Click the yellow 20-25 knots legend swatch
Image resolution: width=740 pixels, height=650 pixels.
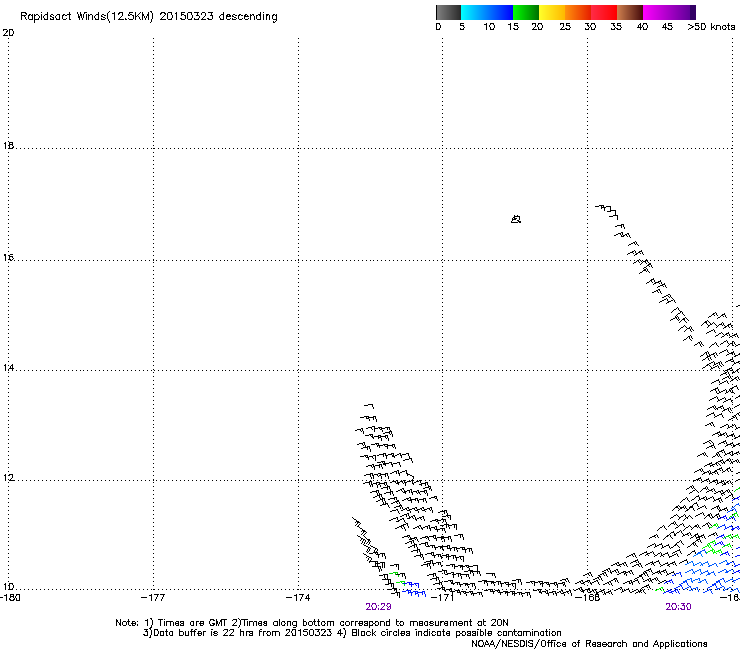click(x=552, y=12)
